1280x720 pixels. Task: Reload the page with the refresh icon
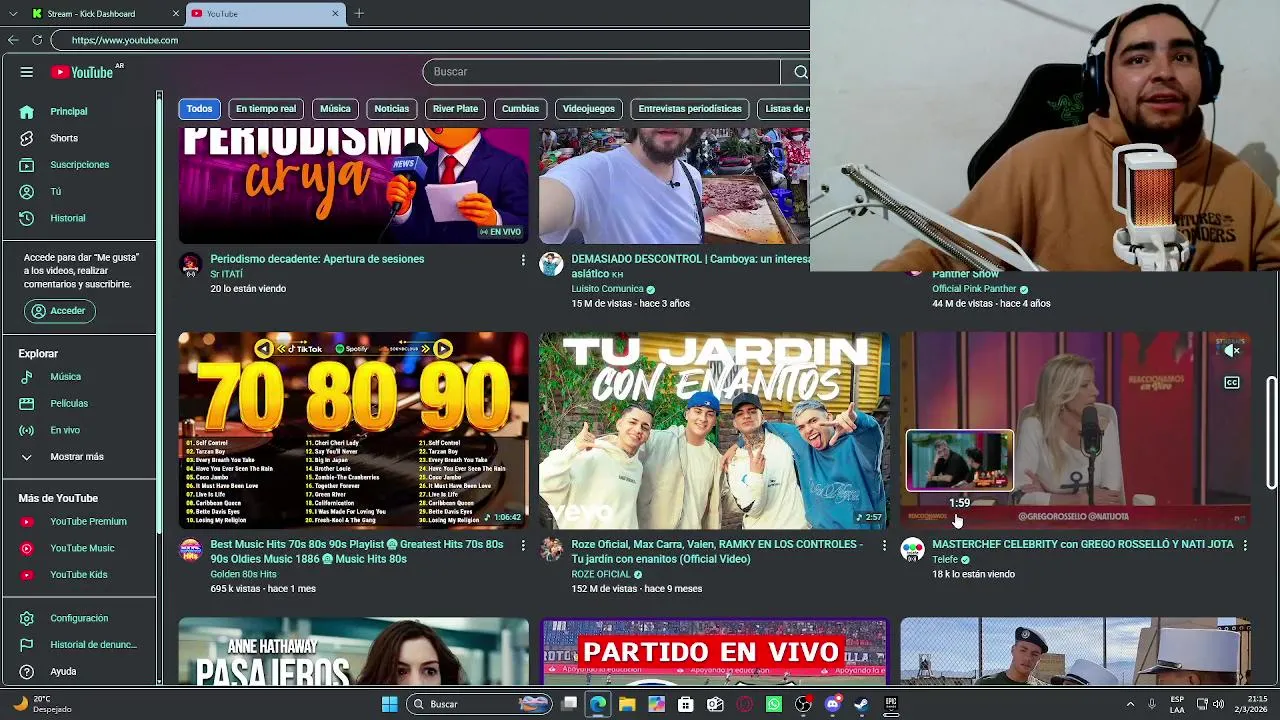[x=37, y=40]
